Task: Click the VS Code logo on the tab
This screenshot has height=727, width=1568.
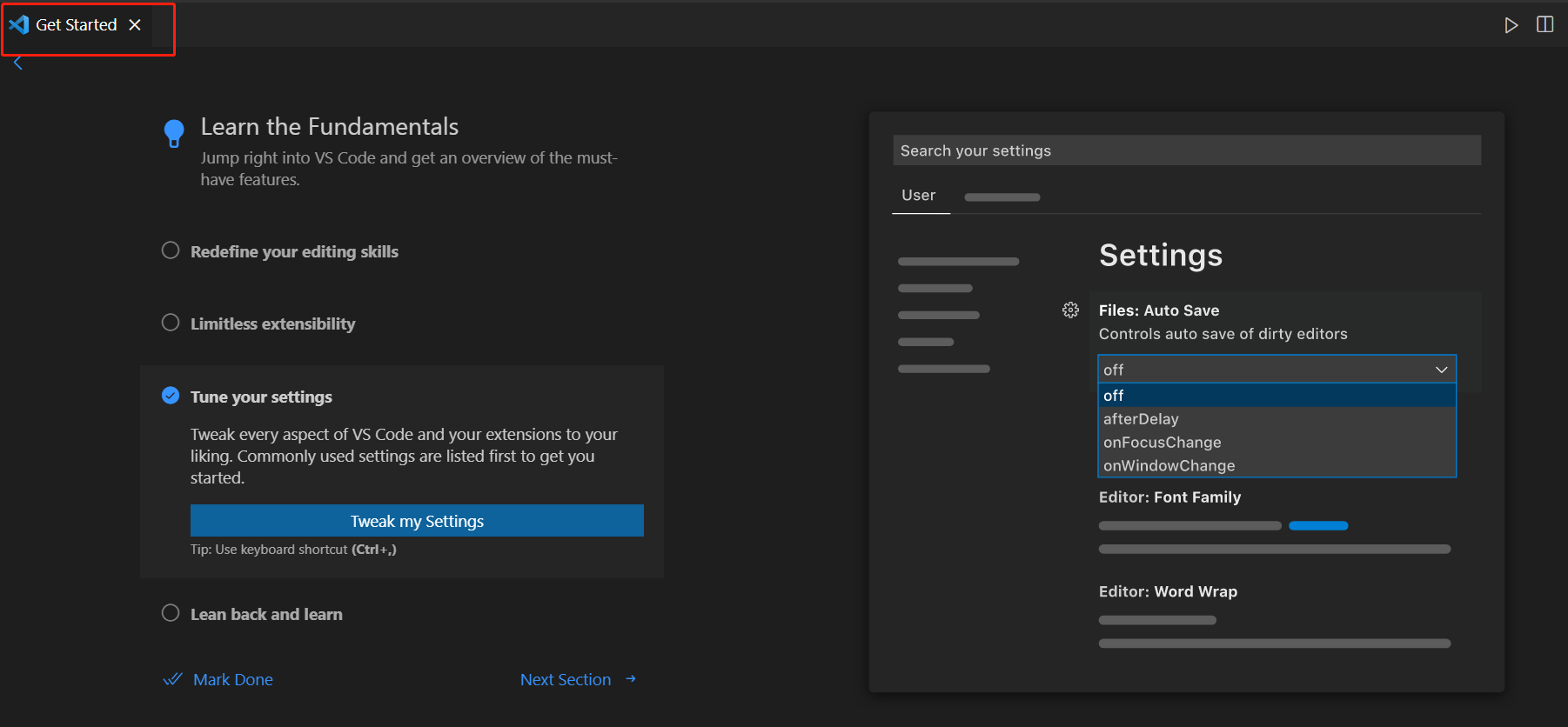Action: [x=19, y=24]
